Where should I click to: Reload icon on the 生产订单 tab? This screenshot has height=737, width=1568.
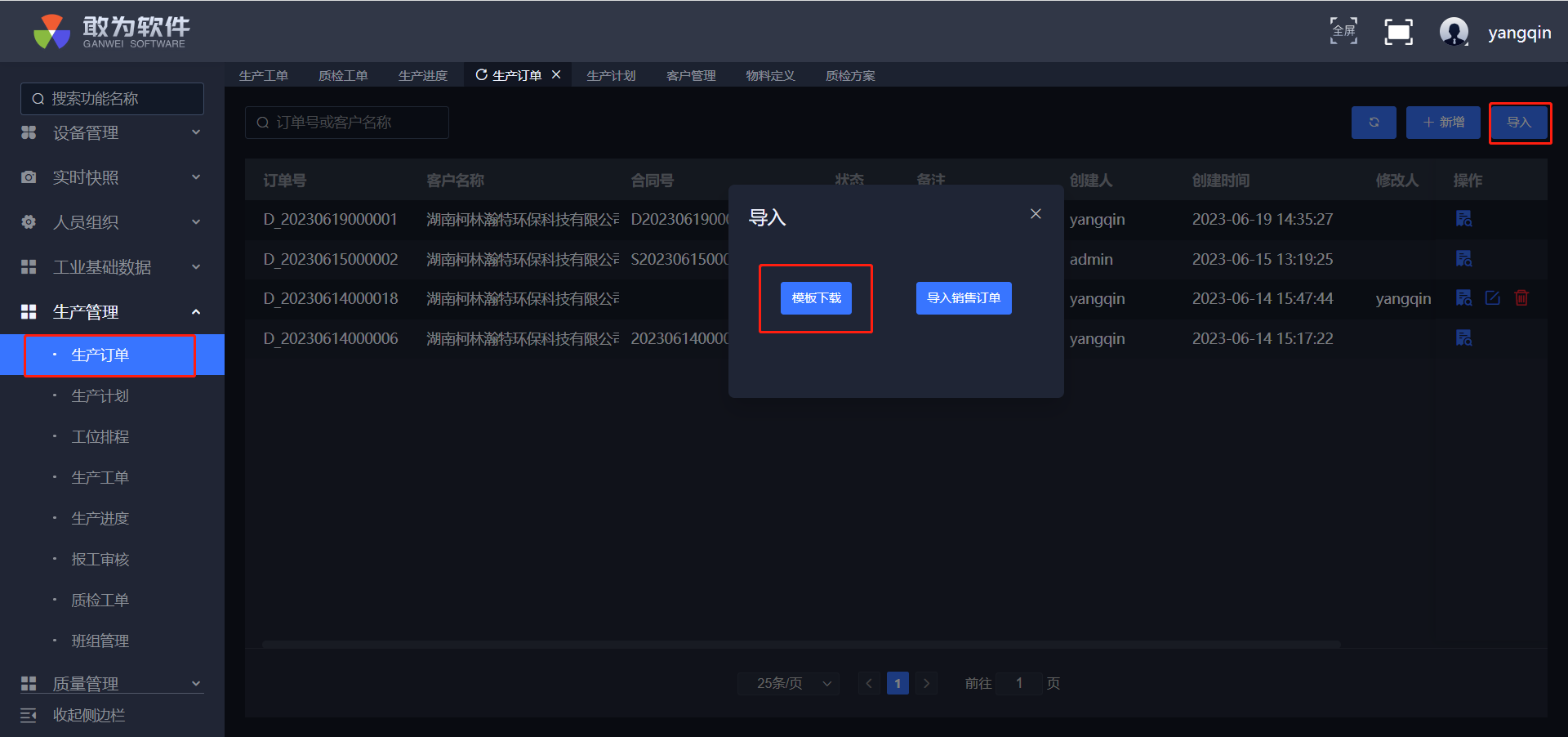482,74
